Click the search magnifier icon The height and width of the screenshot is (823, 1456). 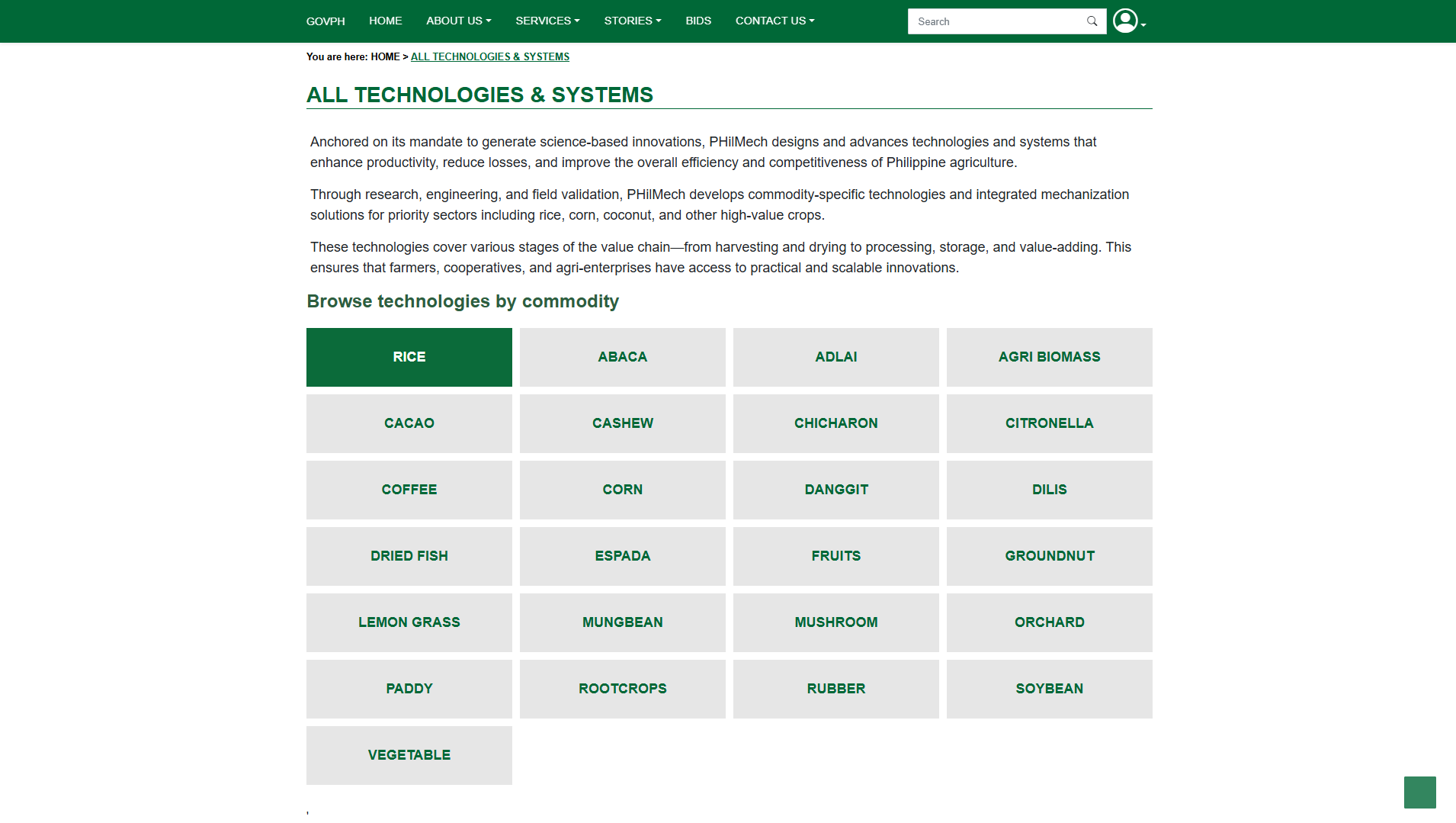point(1092,21)
